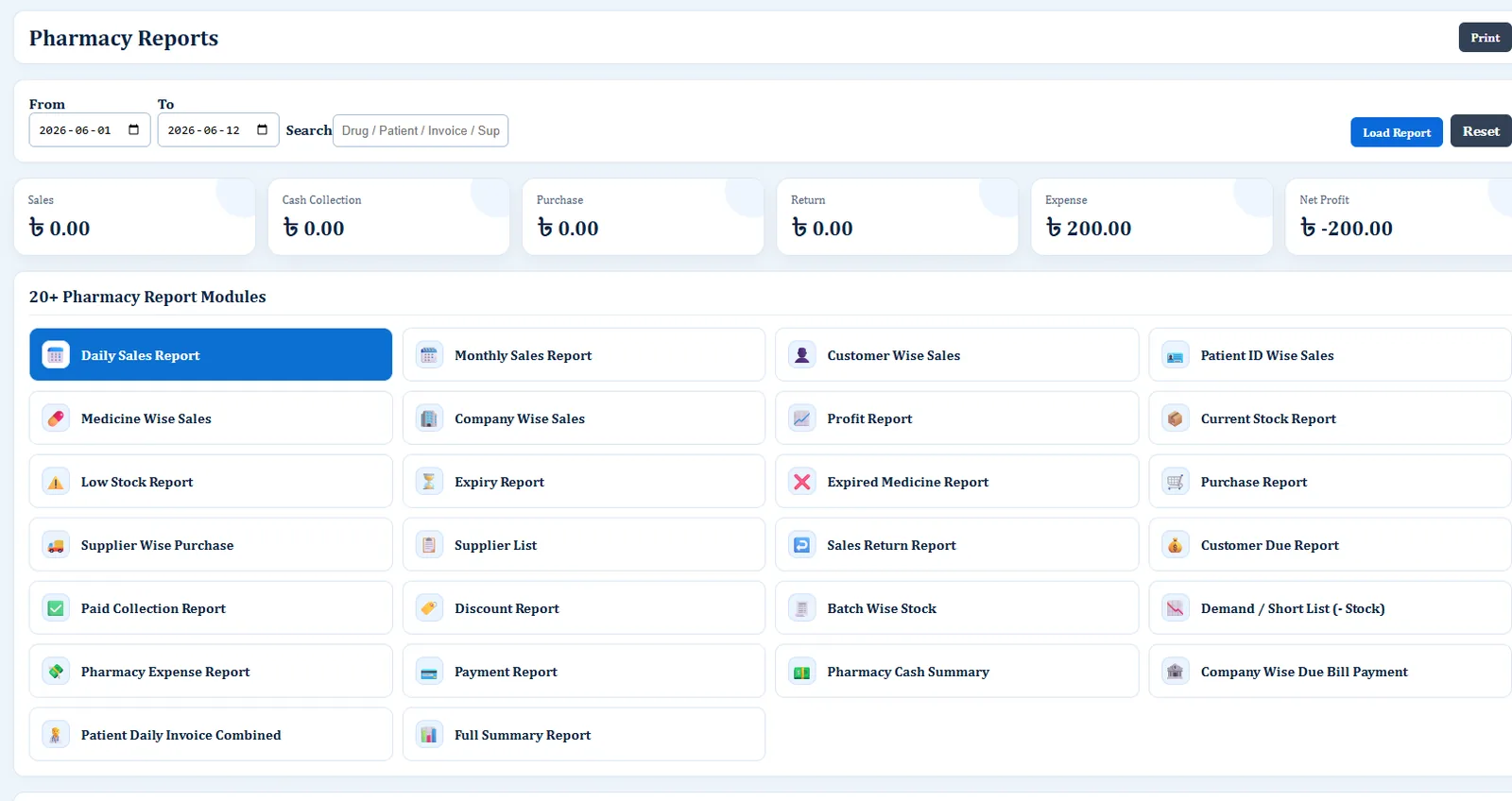Screen dimensions: 1512x801
Task: Click the Payment Report credit card icon
Action: 429,672
